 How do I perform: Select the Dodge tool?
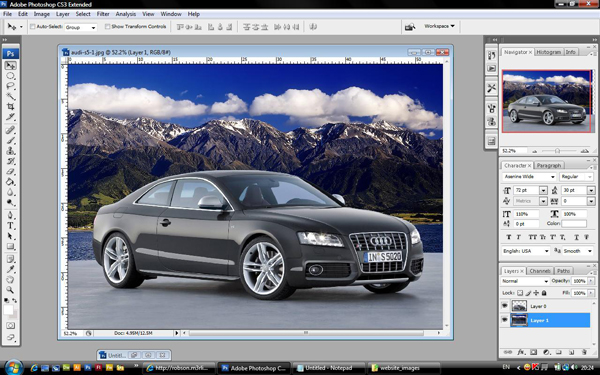(x=10, y=202)
